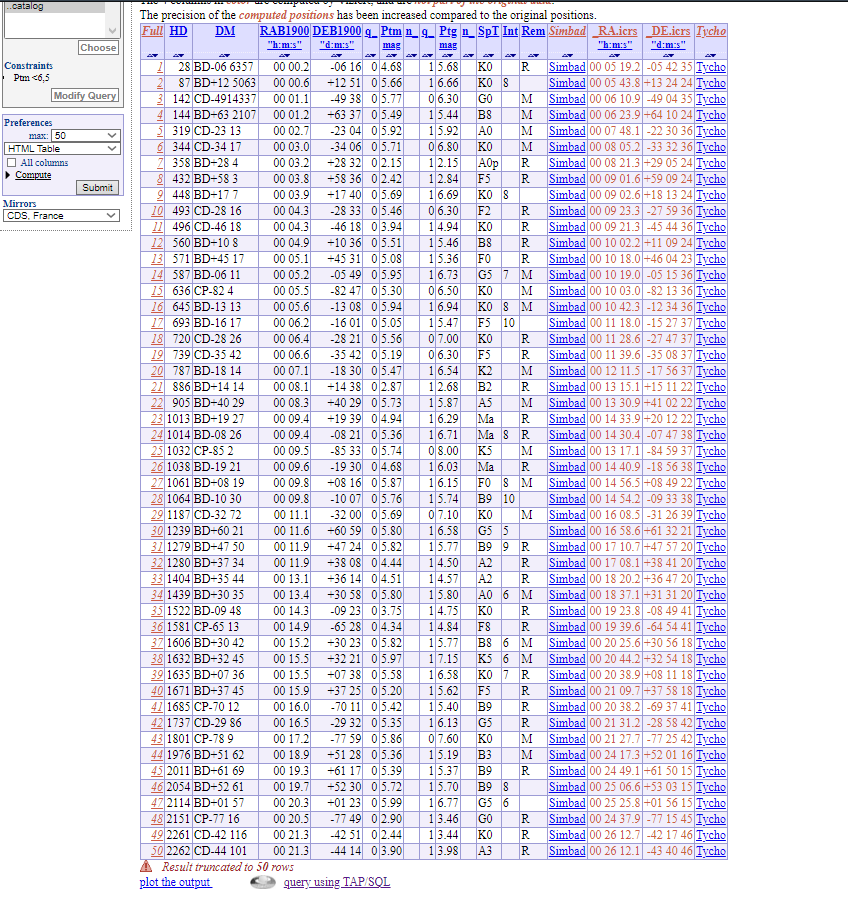This screenshot has width=848, height=904.
Task: Open the SpT column header link
Action: (488, 31)
